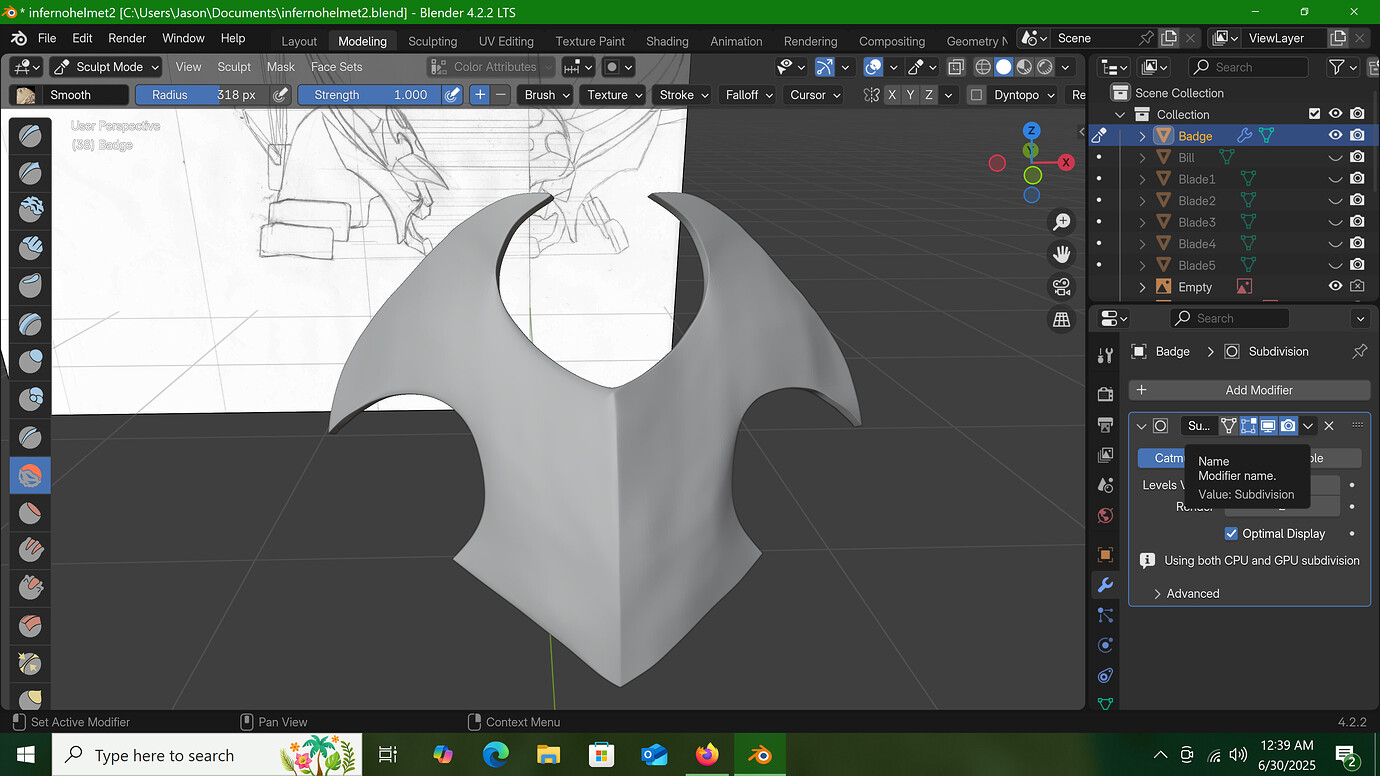The width and height of the screenshot is (1380, 776).
Task: Switch orthographic perspective grid gizmo icon
Action: click(x=1061, y=320)
